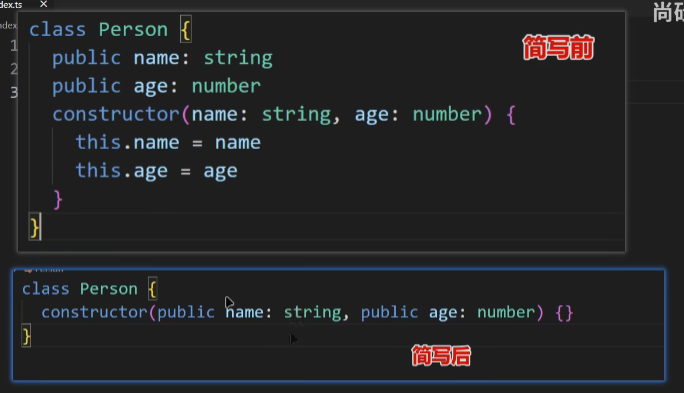This screenshot has width=684, height=393.
Task: Click the yellow closing brace of upper class
Action: [35, 227]
